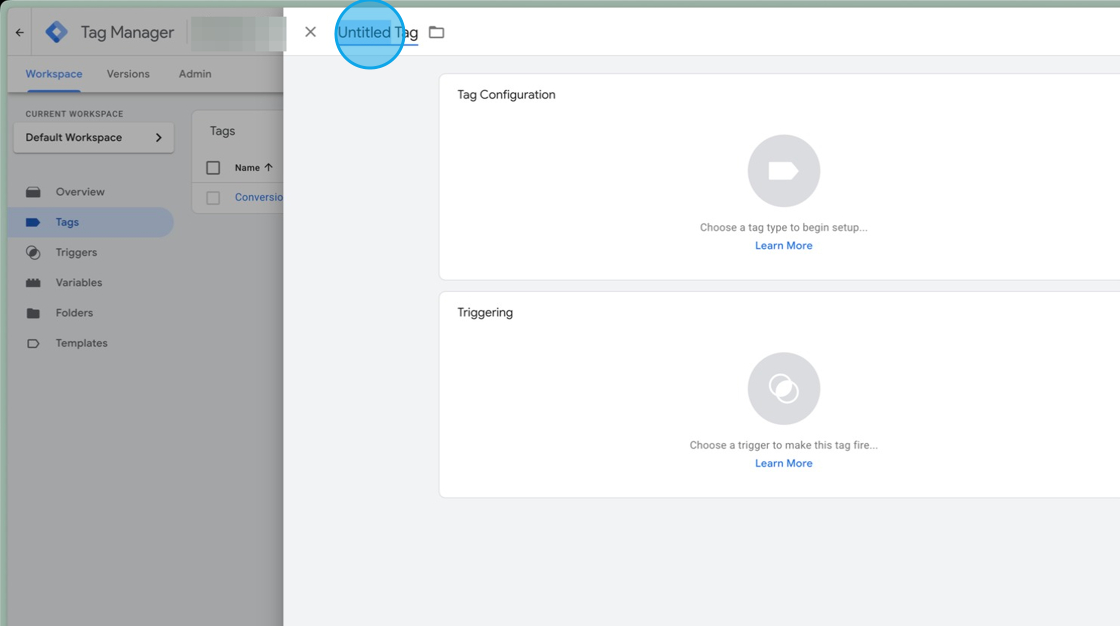Toggle the select-all checkbox in Tags list
This screenshot has width=1120, height=626.
coord(212,167)
